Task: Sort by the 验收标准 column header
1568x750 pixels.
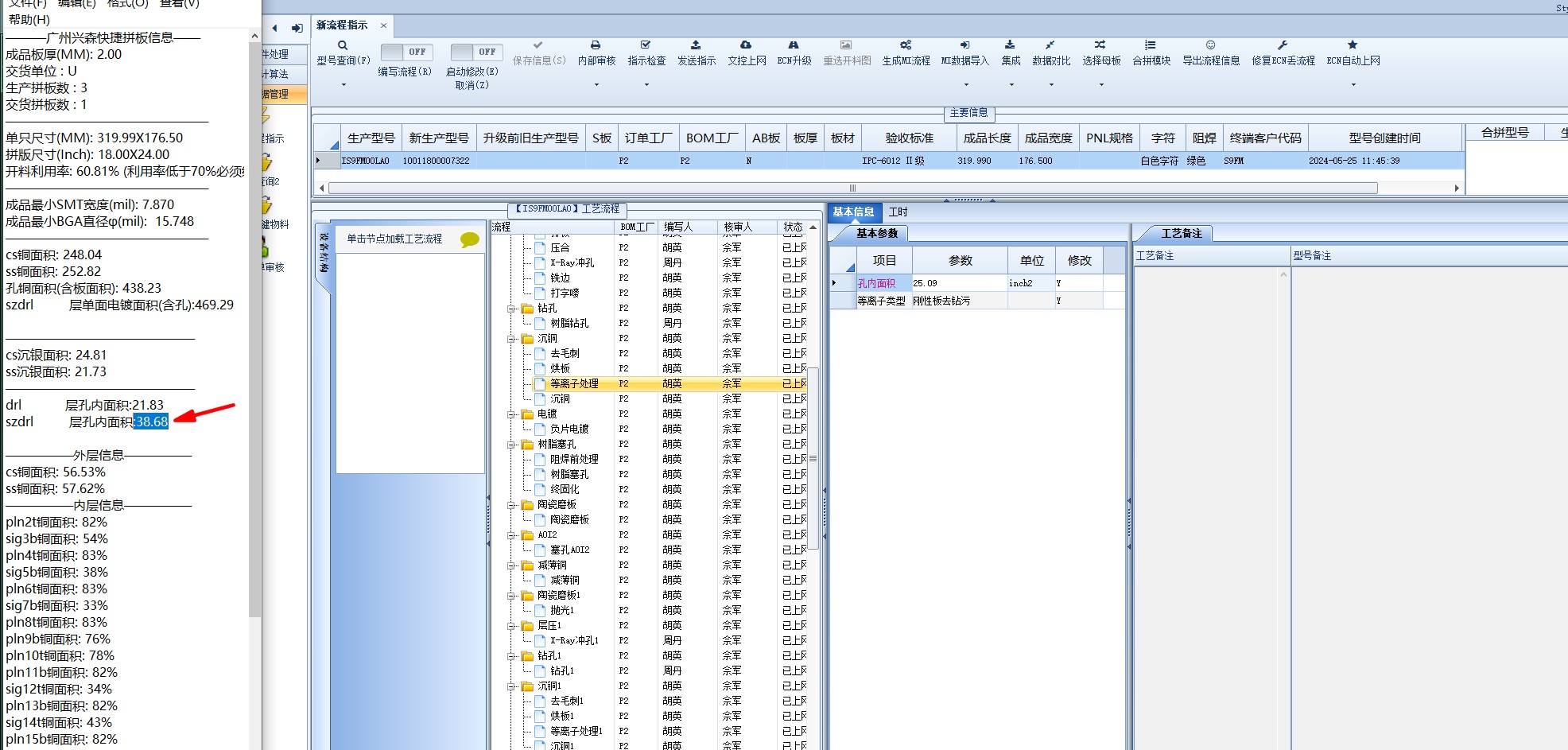Action: pos(910,138)
